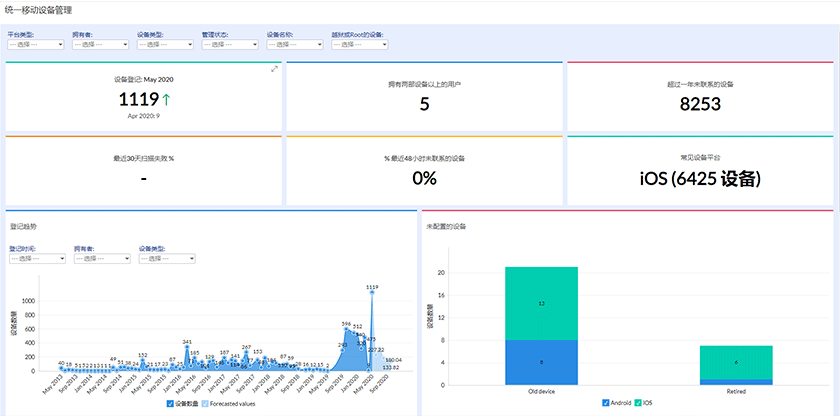840x417 pixels.
Task: Click the 341 data point on trend chart
Action: (187, 348)
